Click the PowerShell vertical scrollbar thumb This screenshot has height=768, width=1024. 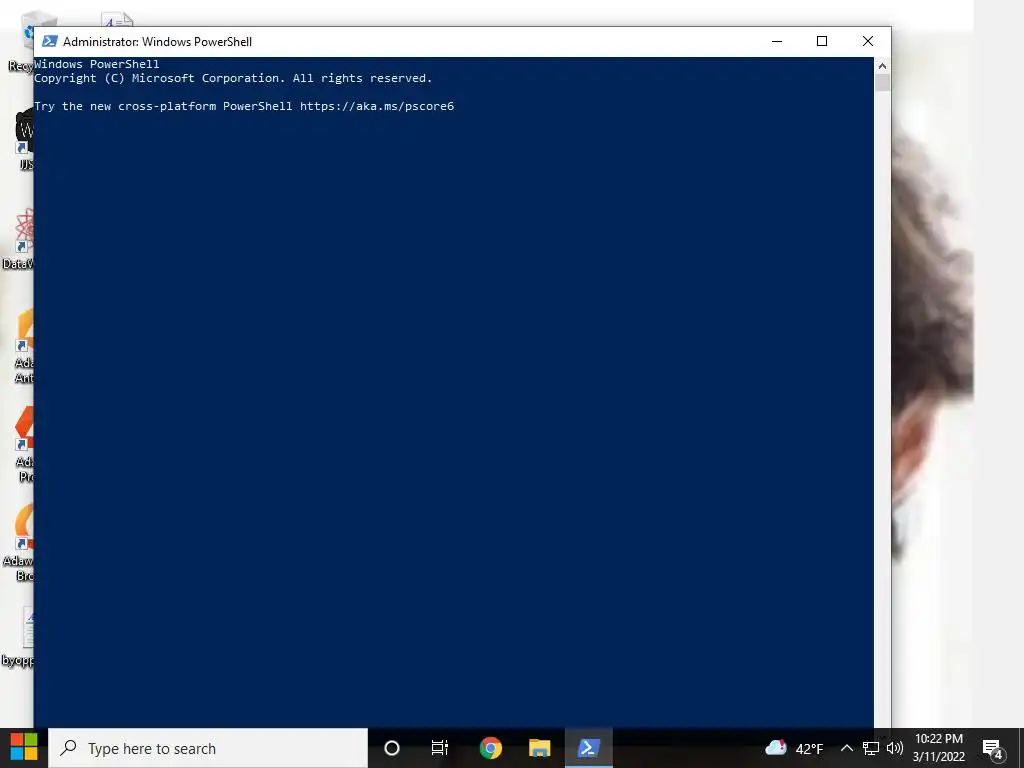click(882, 82)
